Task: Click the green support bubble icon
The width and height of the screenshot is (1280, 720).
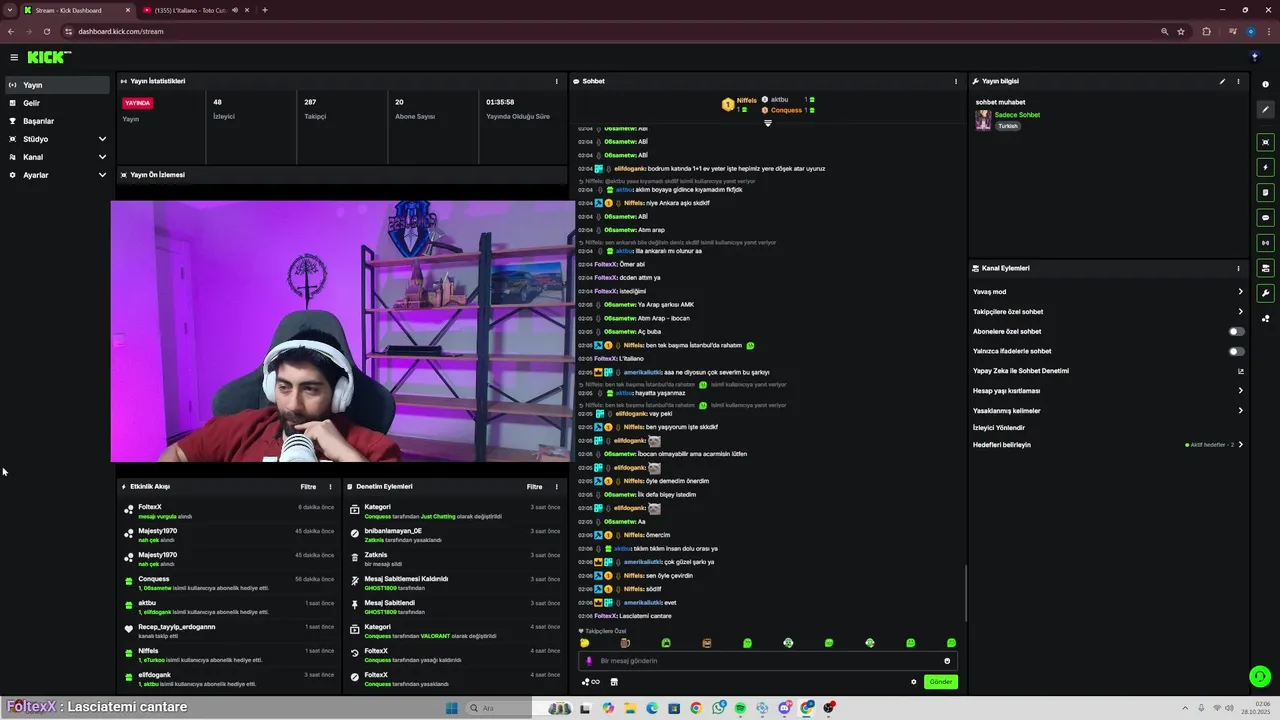Action: (x=1260, y=677)
